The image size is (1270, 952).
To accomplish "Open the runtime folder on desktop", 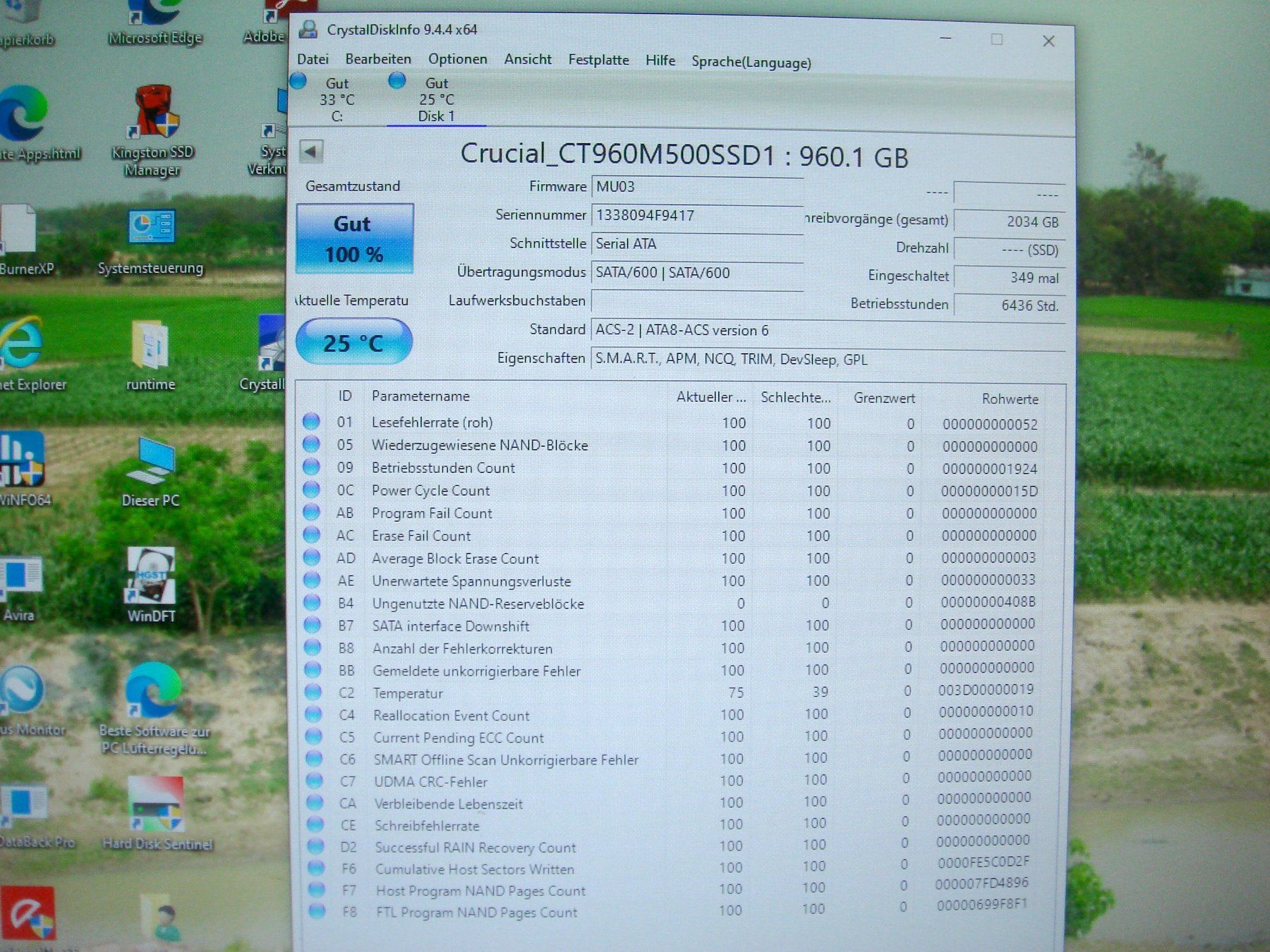I will pyautogui.click(x=150, y=355).
